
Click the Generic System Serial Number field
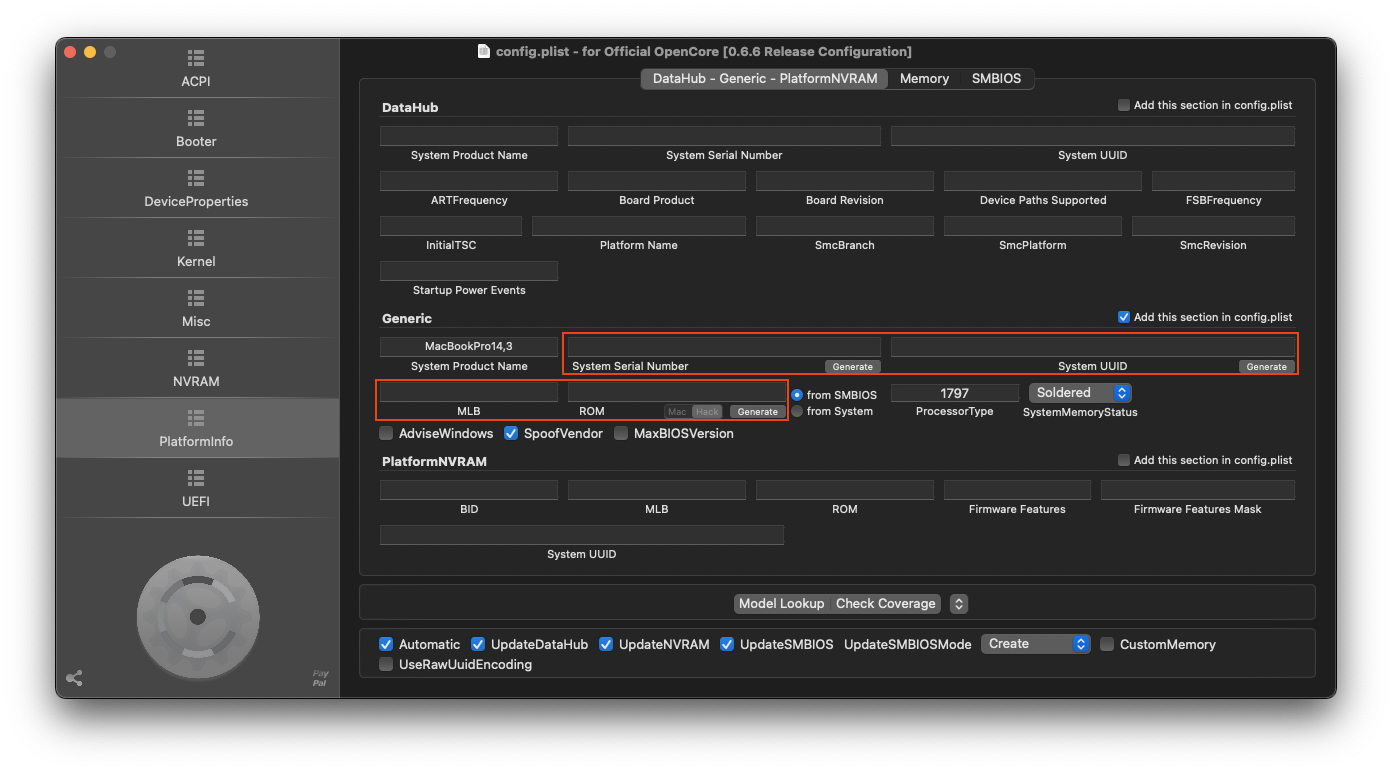pyautogui.click(x=724, y=346)
